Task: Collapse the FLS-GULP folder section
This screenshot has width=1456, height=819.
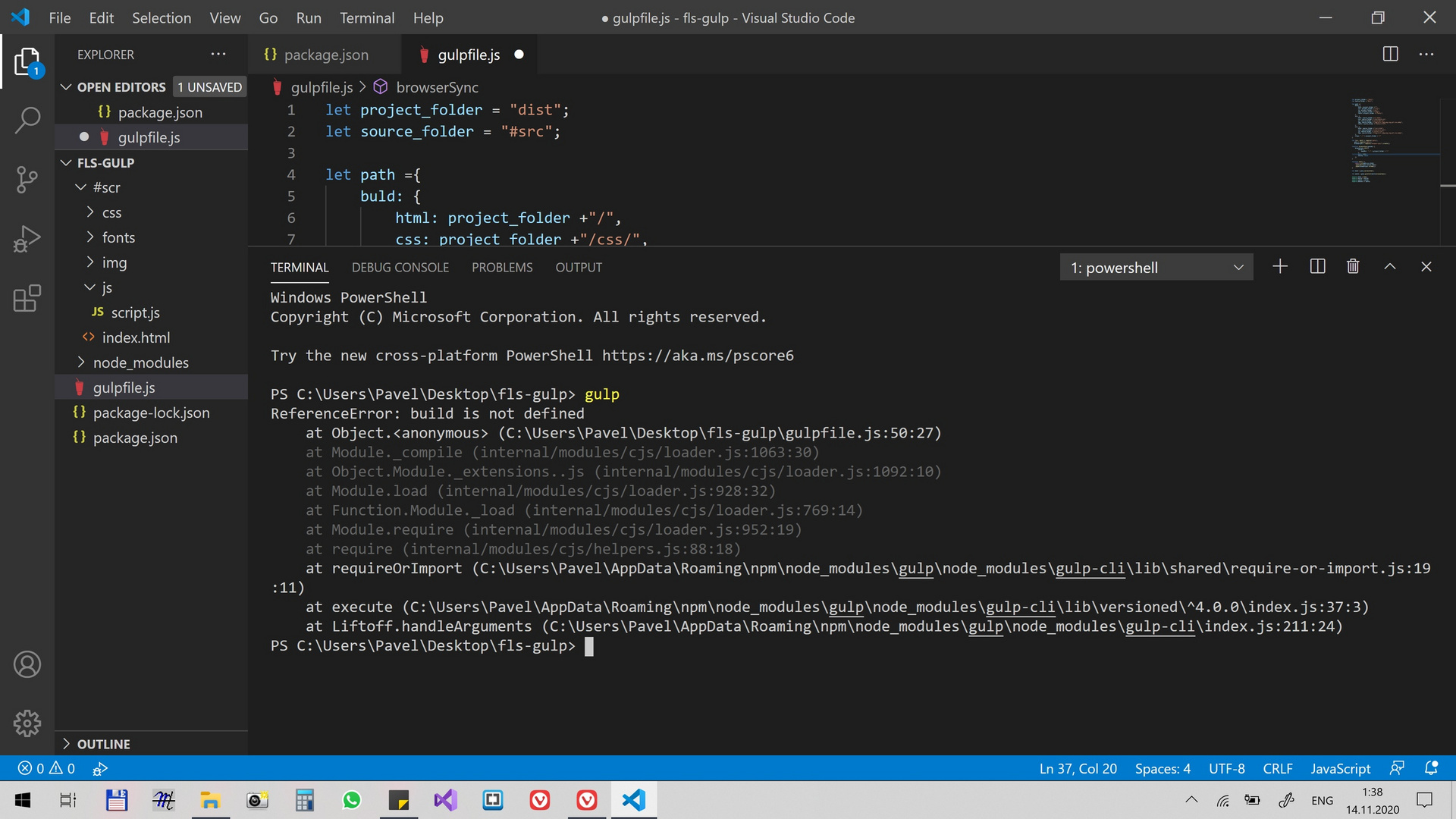Action: click(67, 163)
